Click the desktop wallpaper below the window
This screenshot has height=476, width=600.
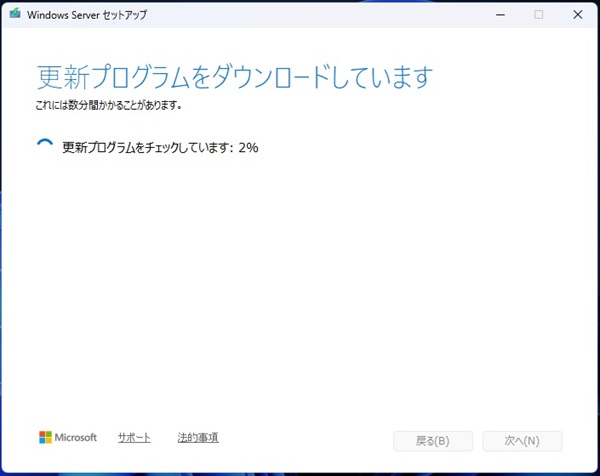tap(300, 471)
